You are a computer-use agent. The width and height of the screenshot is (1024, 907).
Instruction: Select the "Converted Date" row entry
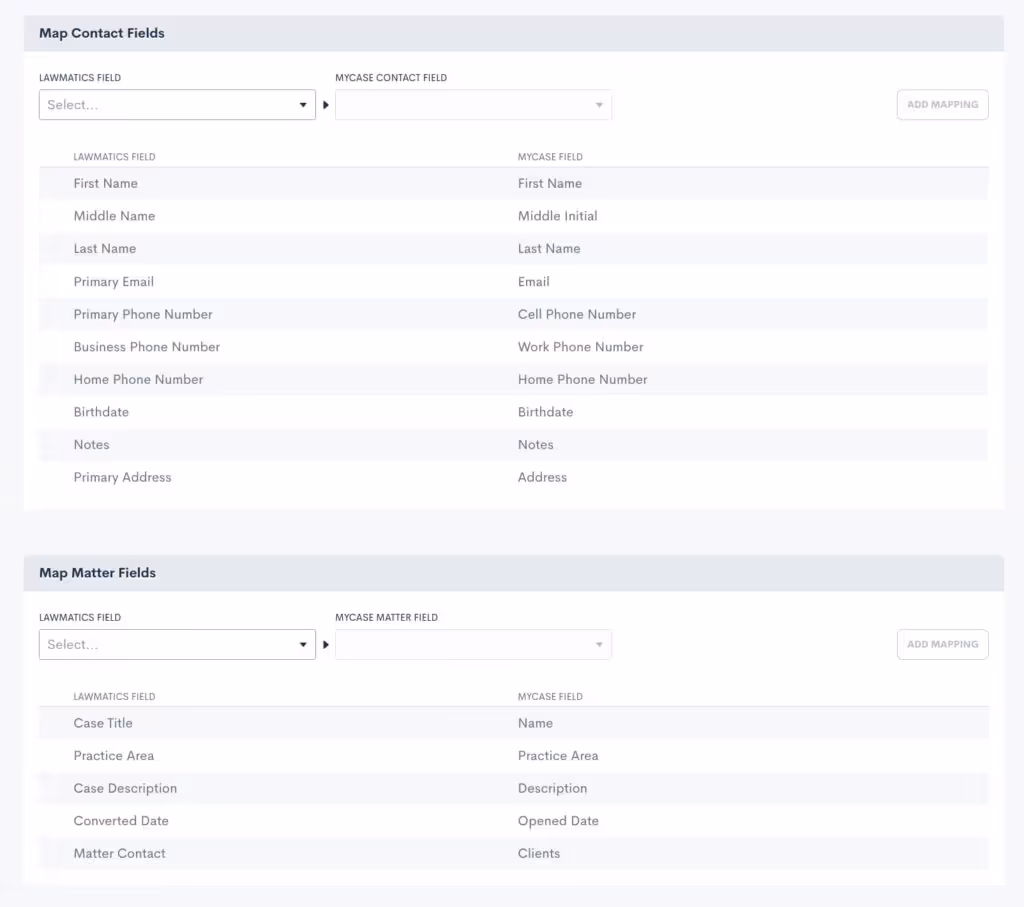(121, 821)
